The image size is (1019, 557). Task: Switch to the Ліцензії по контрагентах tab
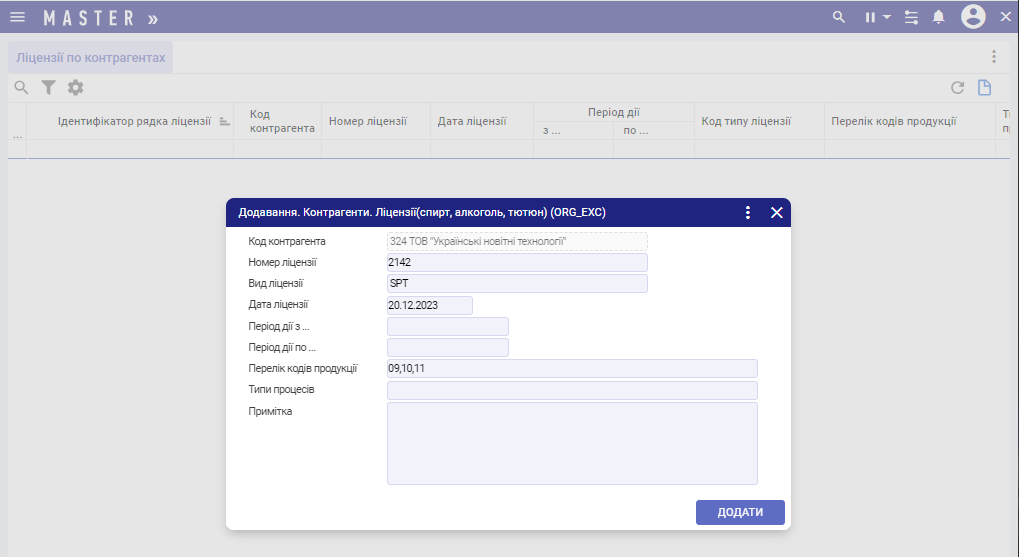91,58
